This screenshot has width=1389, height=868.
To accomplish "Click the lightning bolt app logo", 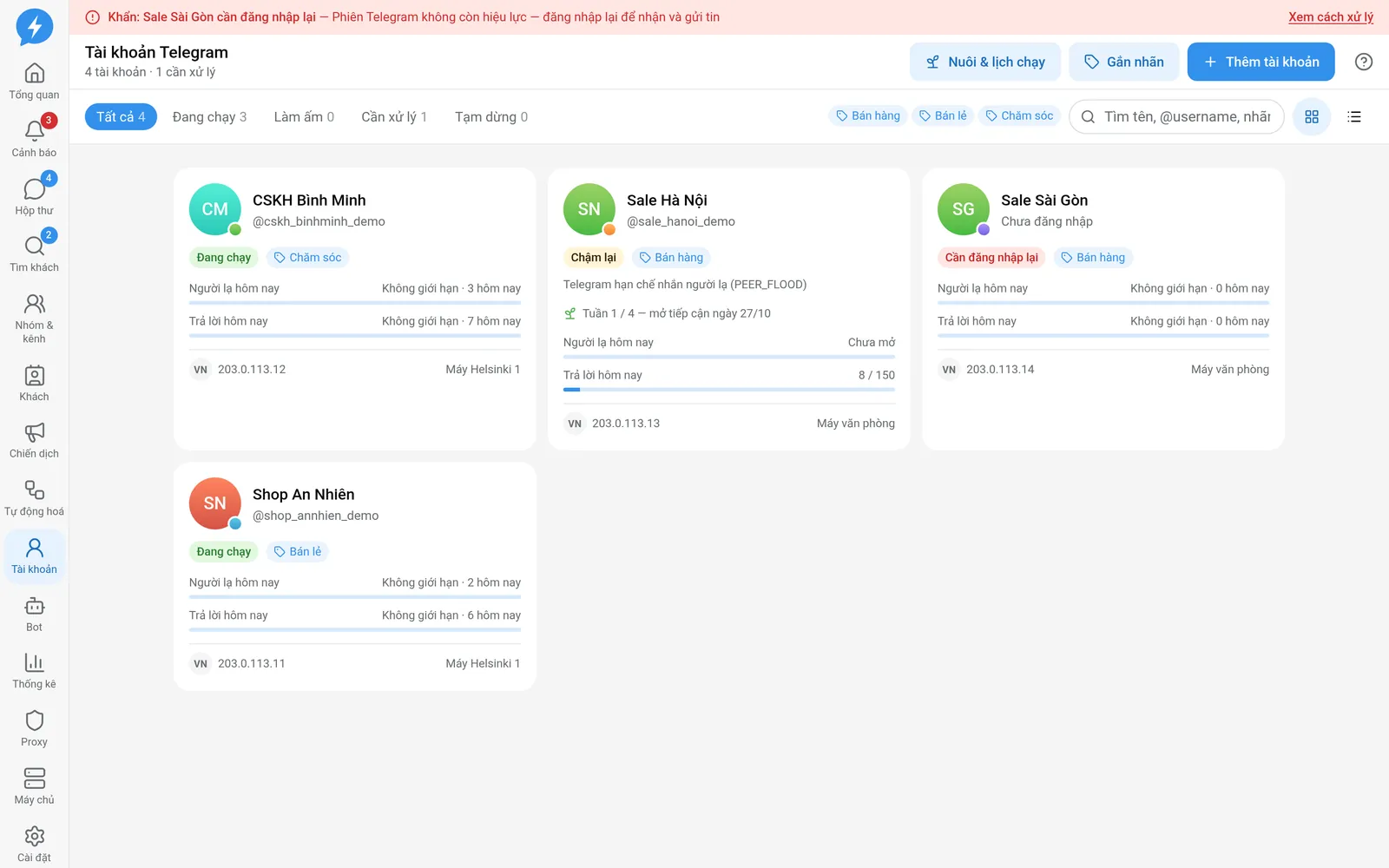I will click(35, 27).
